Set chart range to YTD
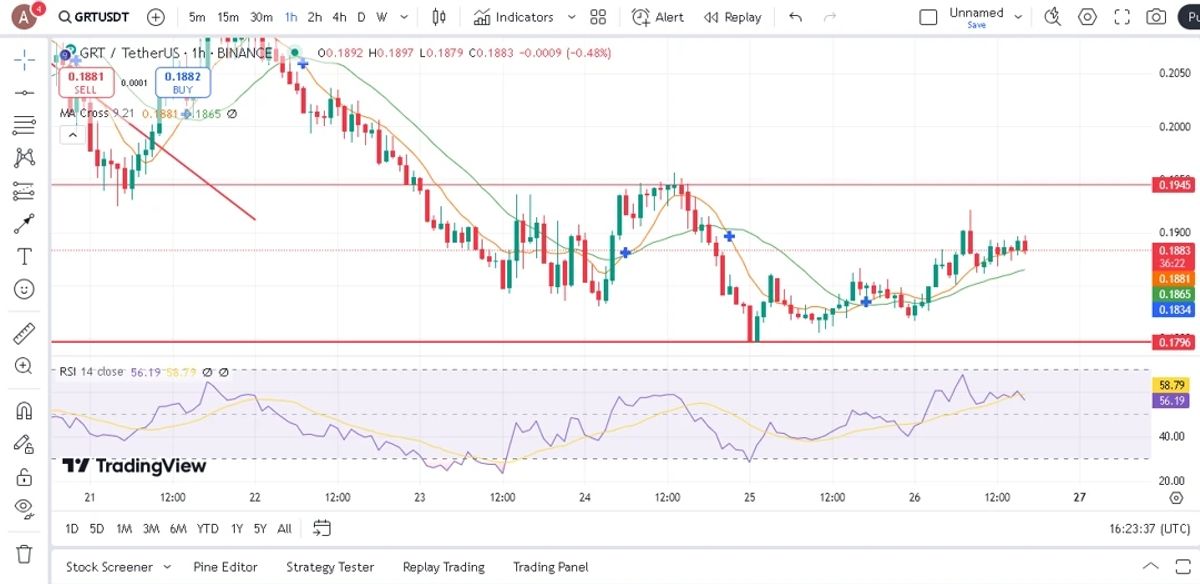The width and height of the screenshot is (1200, 584). 208,528
